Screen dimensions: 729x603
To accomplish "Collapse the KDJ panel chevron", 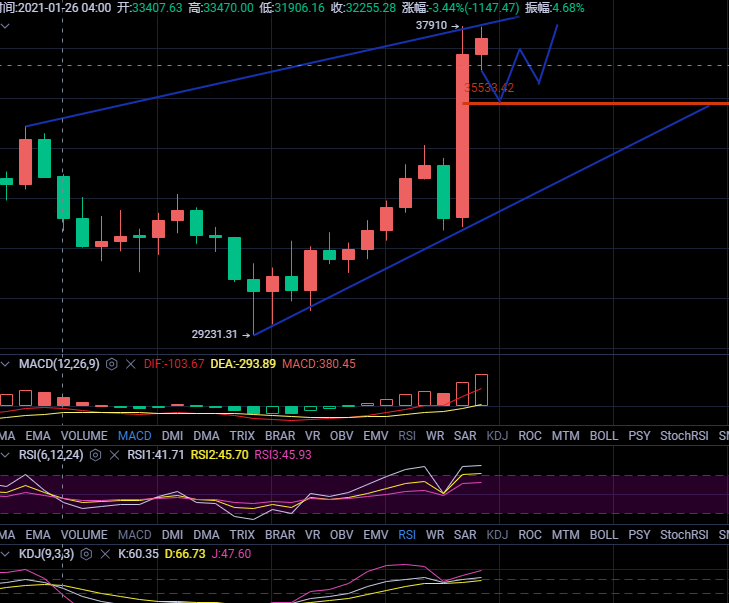I will coord(5,554).
